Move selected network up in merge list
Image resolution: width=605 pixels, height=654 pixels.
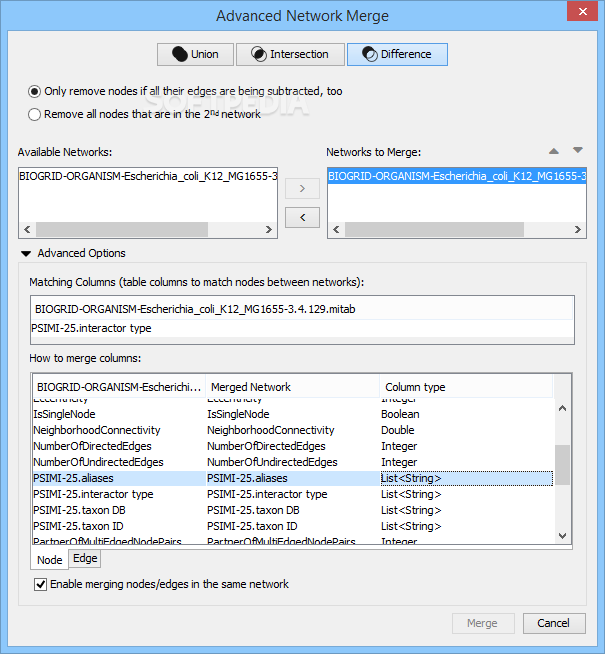click(554, 151)
